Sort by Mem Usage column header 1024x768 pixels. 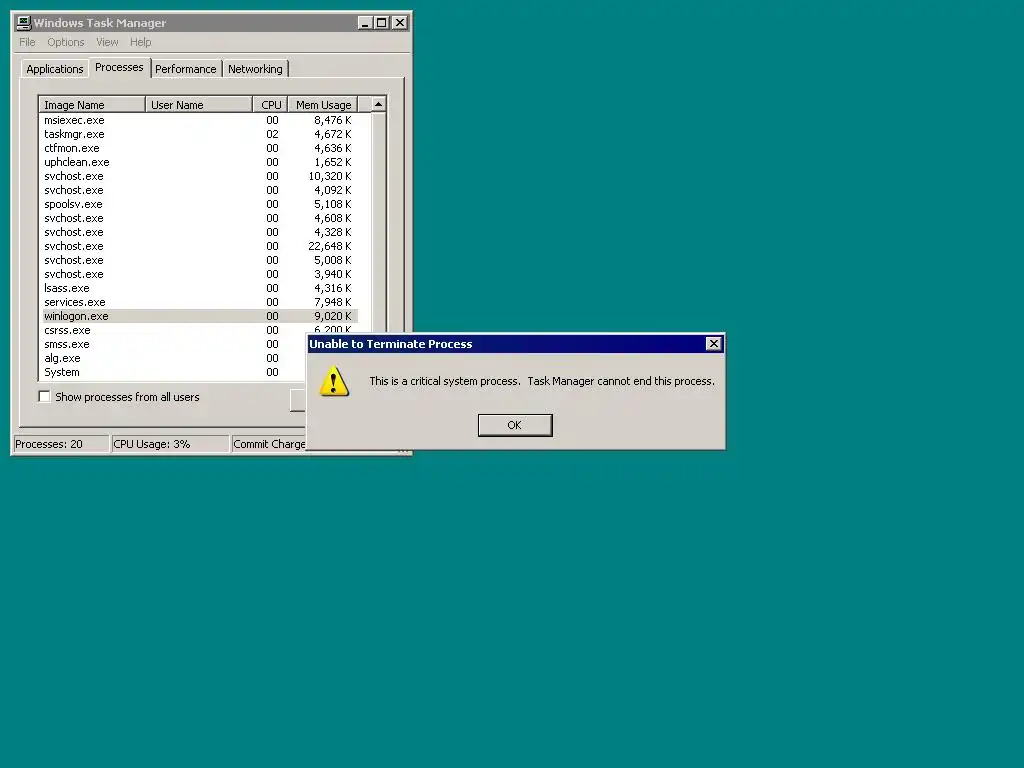[323, 104]
